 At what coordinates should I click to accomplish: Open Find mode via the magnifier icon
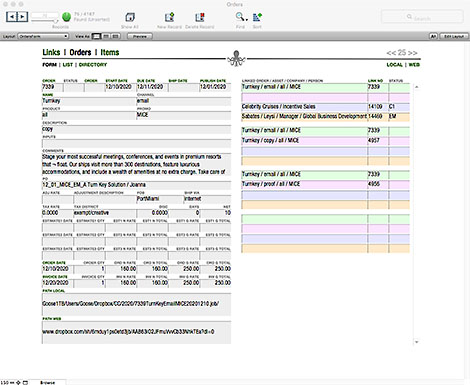tap(239, 17)
